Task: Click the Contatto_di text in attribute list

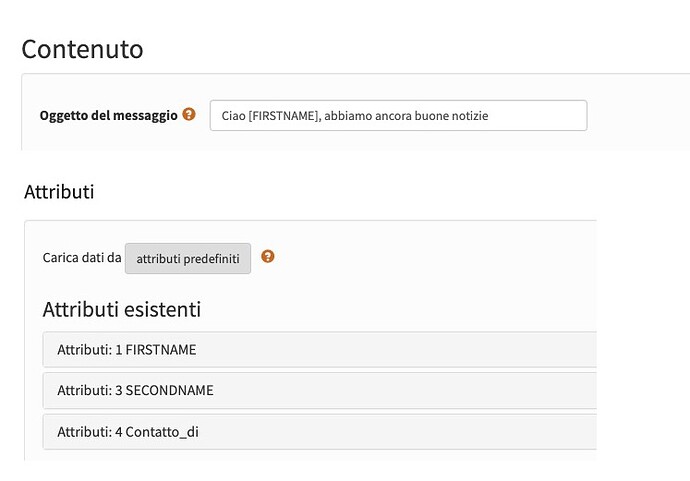Action: pos(162,432)
